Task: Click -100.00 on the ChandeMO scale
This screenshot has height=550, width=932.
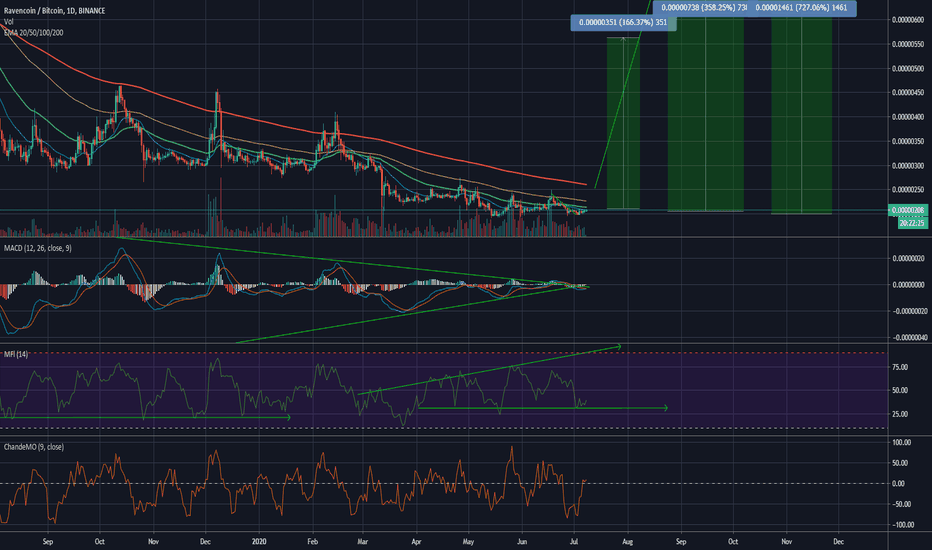Action: (902, 525)
